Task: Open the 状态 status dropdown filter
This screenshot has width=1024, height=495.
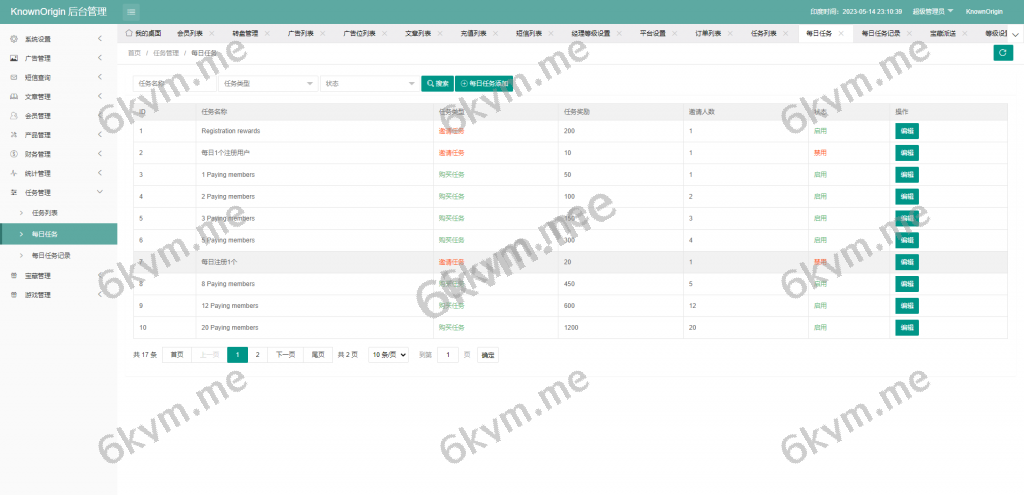Action: 369,84
